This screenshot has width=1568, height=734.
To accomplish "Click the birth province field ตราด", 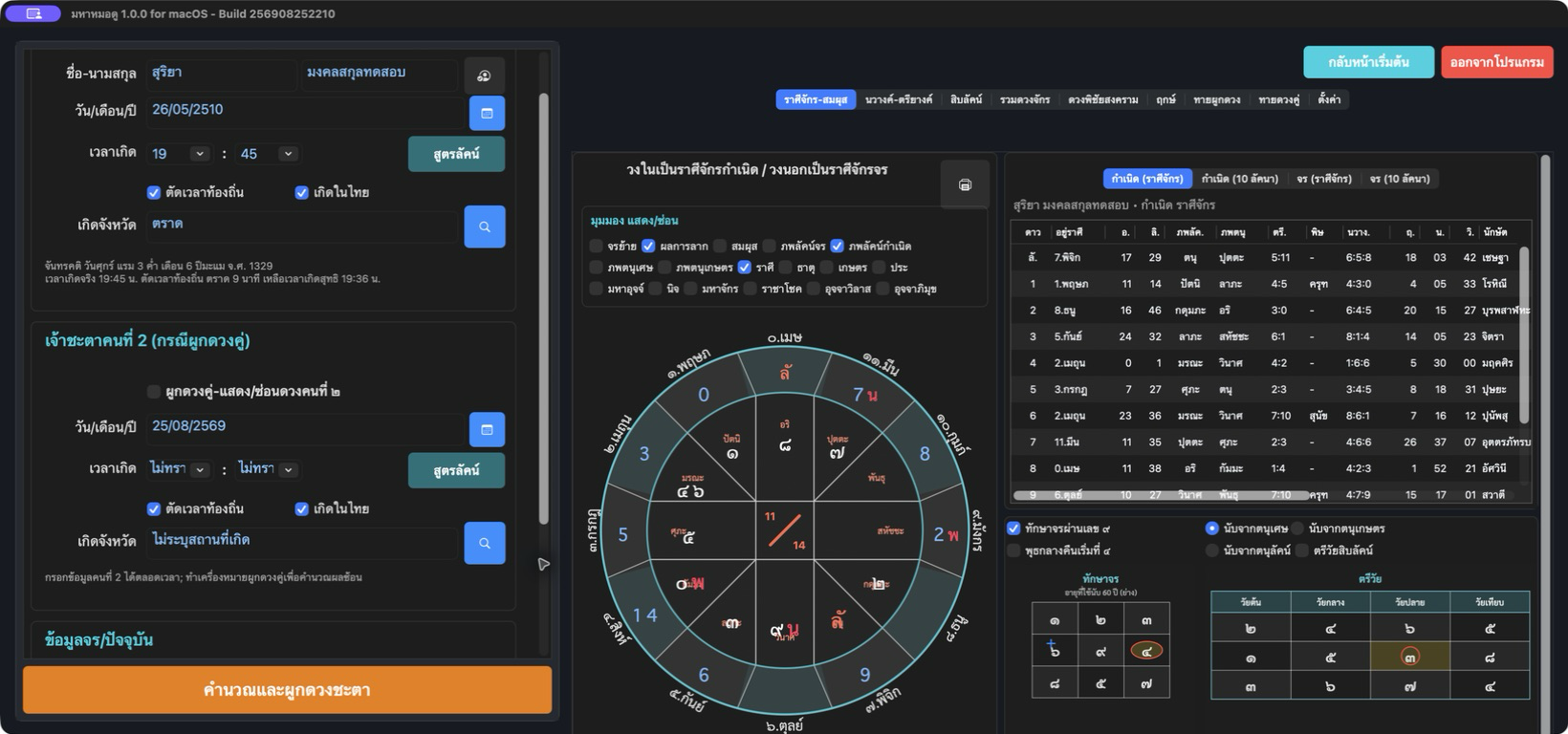I will click(x=303, y=225).
